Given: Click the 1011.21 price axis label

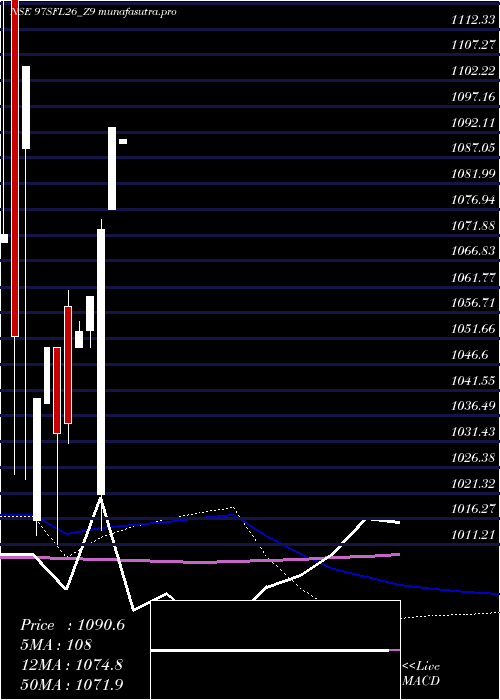Looking at the screenshot, I should (473, 534).
